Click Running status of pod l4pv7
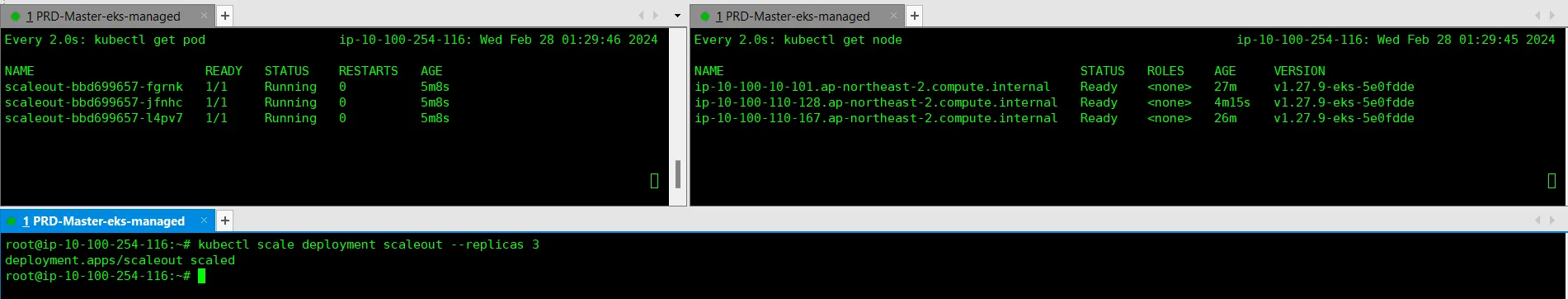This screenshot has width=1568, height=299. 290,118
